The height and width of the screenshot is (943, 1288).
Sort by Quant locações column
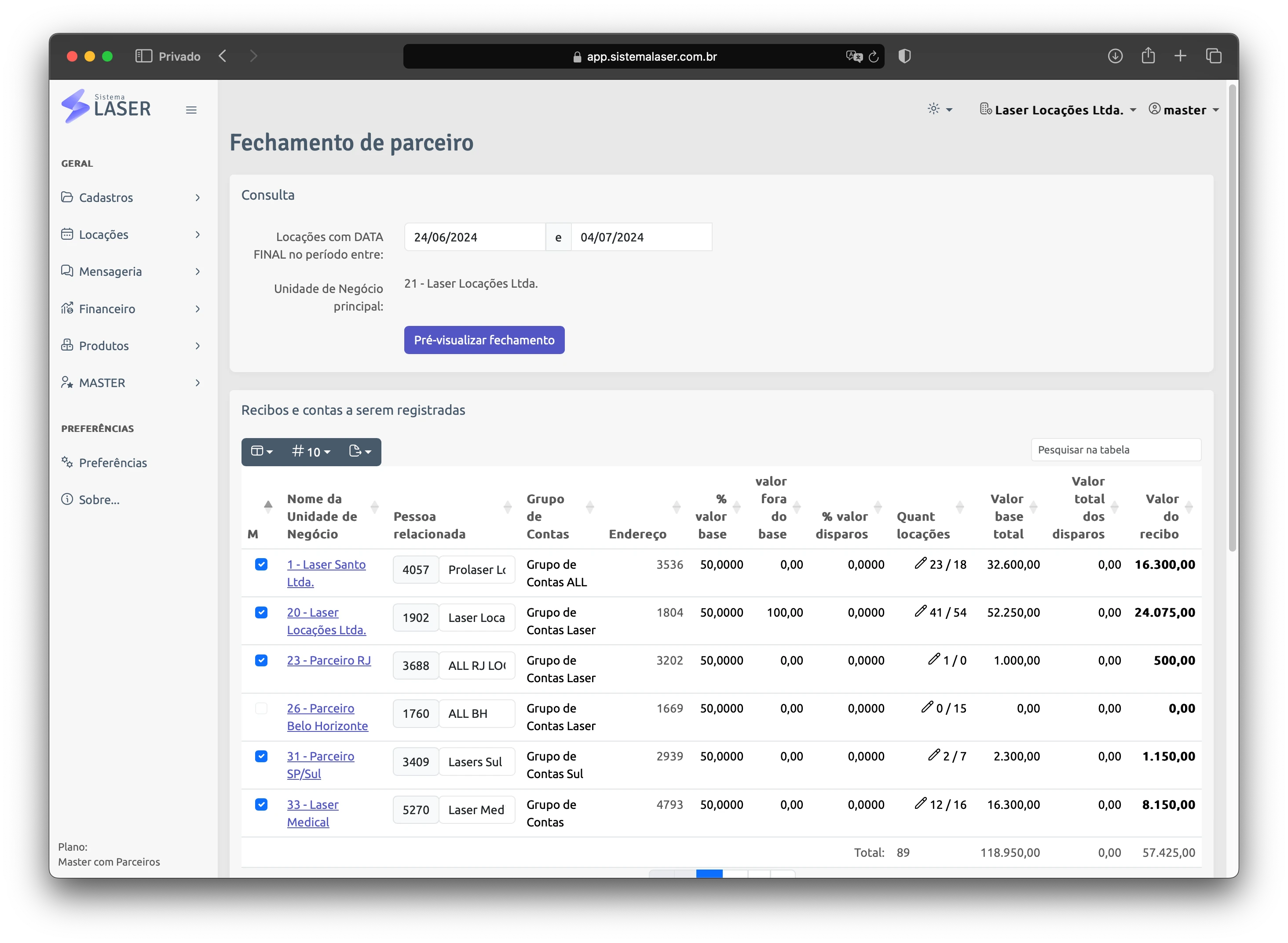960,507
